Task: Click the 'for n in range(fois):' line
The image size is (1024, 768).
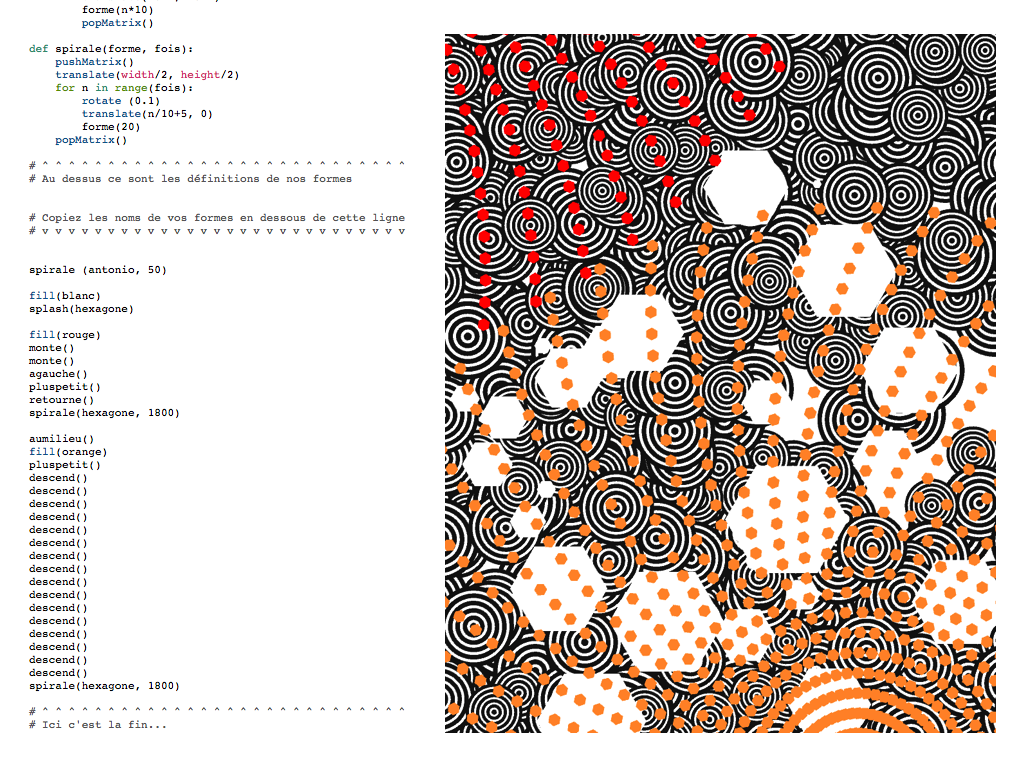Action: [x=124, y=88]
